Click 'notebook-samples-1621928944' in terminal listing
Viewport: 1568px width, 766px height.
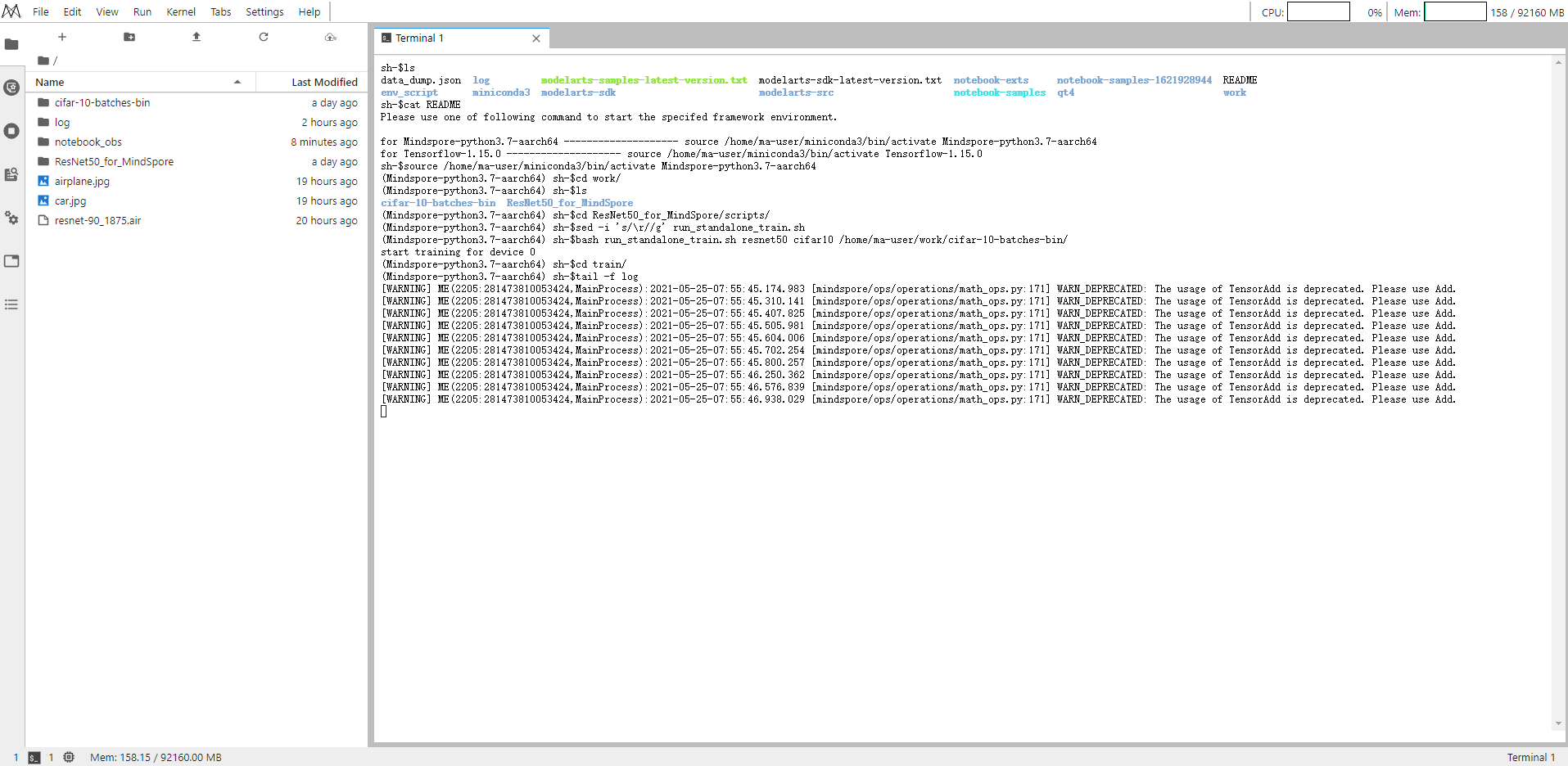tap(1134, 80)
